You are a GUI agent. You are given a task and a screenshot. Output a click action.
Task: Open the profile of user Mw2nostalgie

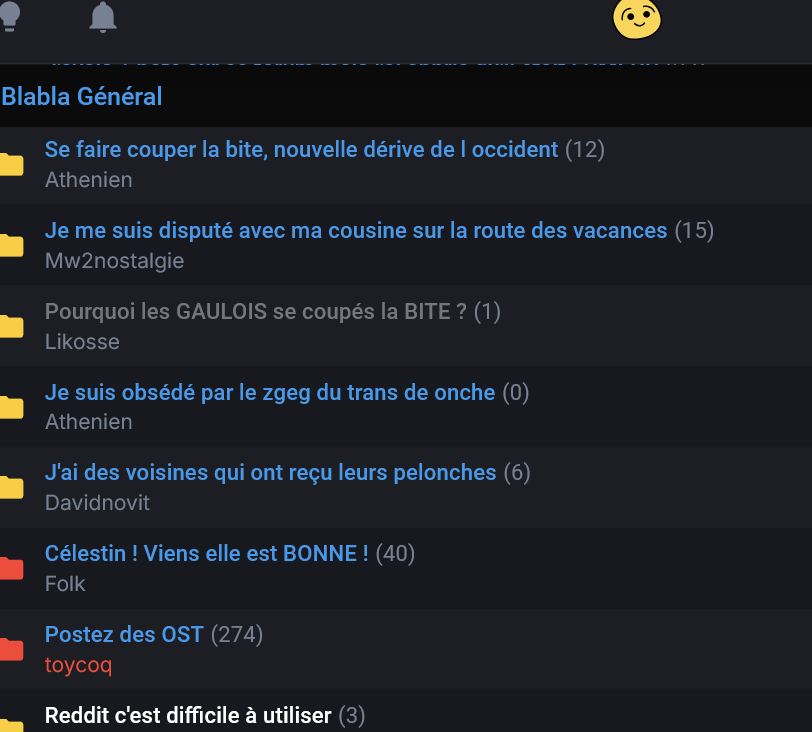click(114, 261)
